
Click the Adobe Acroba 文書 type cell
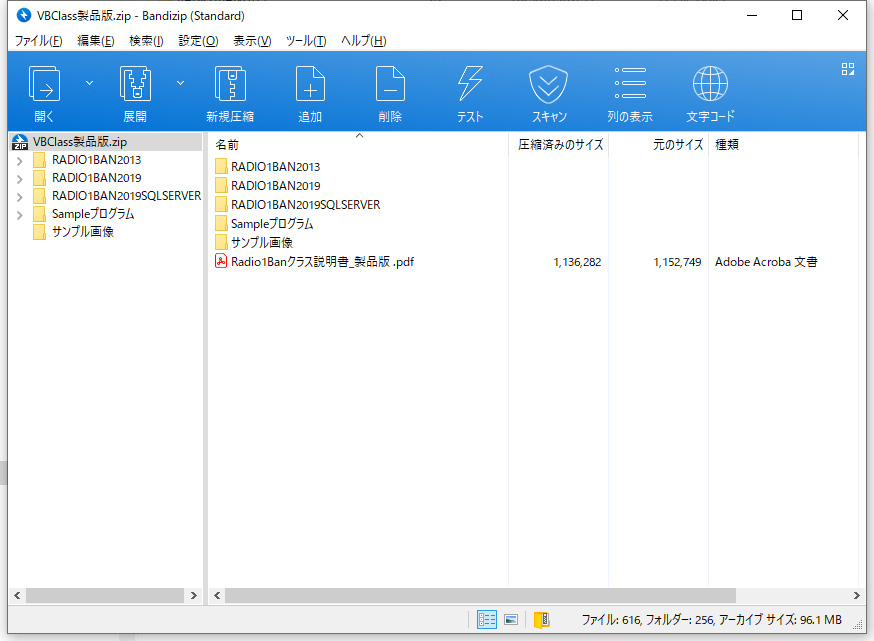(766, 262)
